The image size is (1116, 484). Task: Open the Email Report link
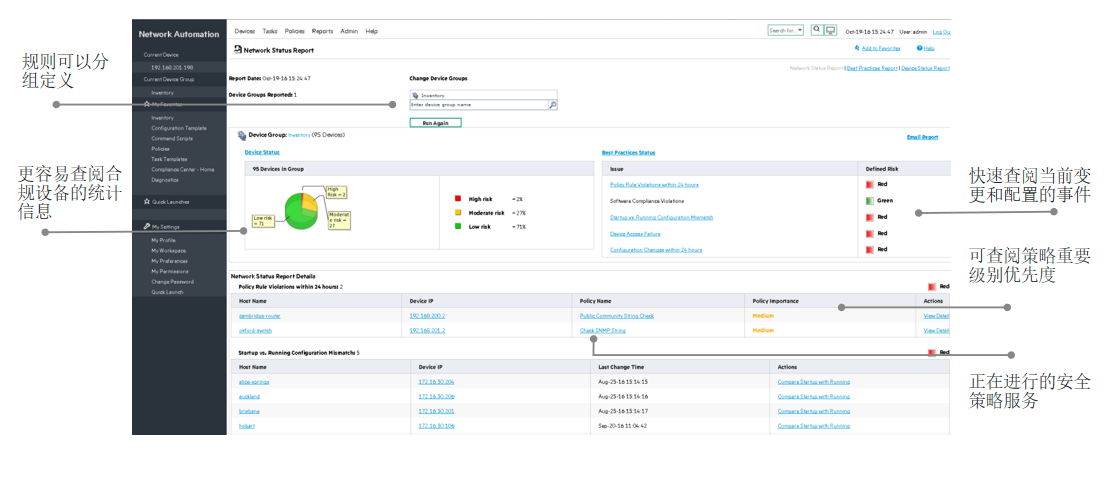pos(922,137)
